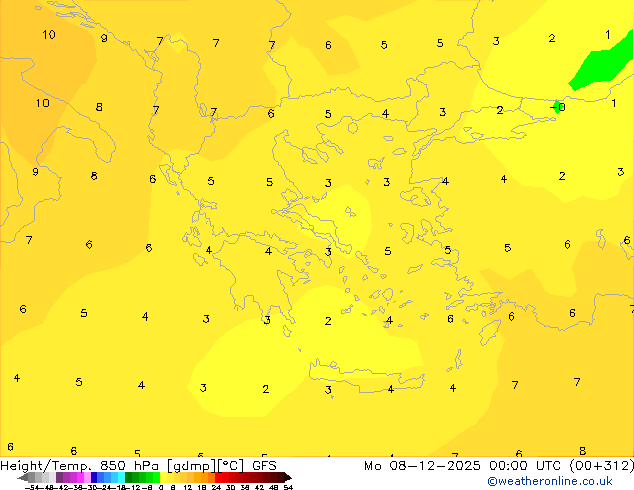Pick the magenta swatch in the temperature scale
This screenshot has width=634, height=490.
(x=80, y=477)
